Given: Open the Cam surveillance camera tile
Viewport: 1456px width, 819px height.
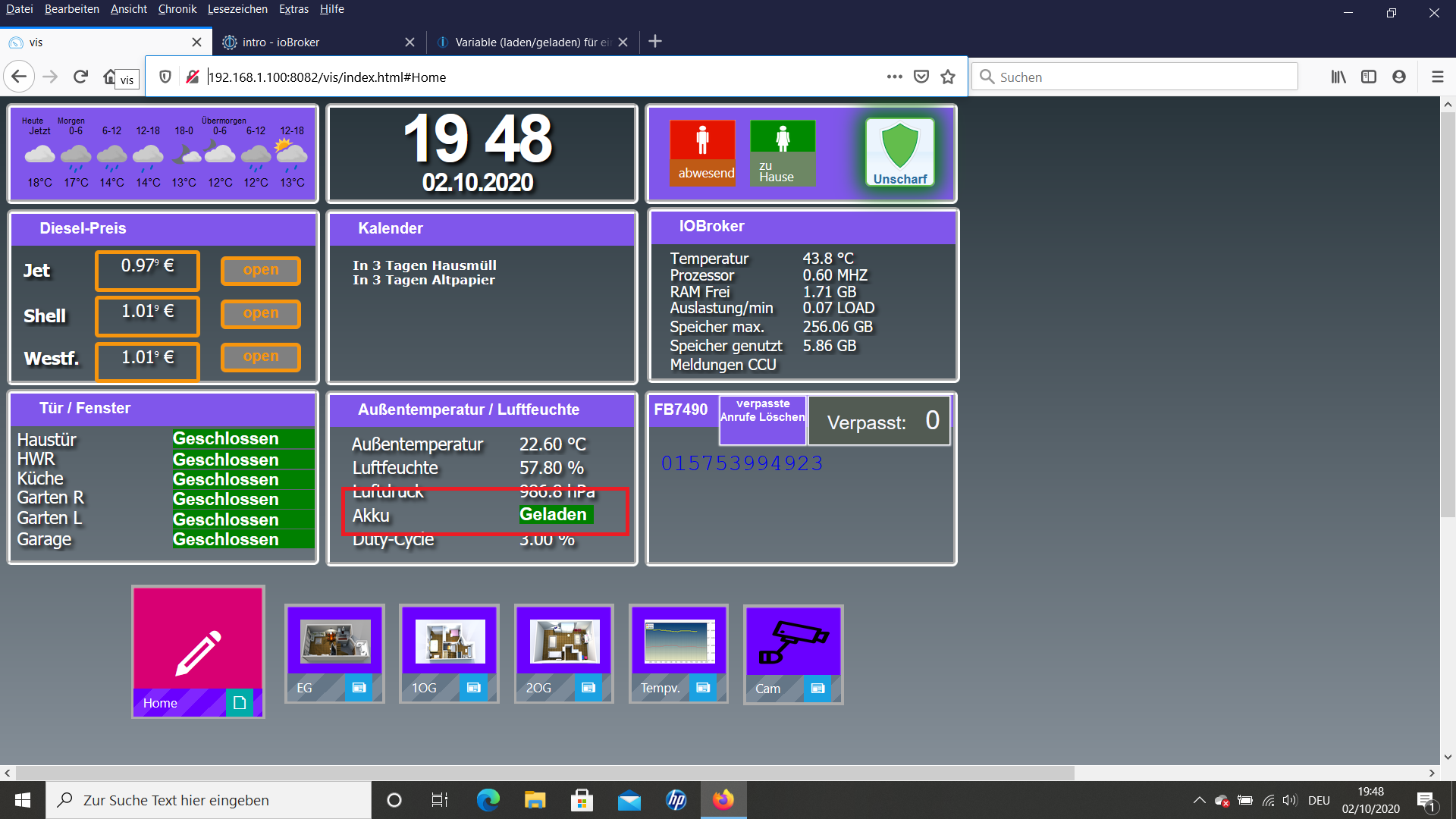Looking at the screenshot, I should [x=793, y=654].
